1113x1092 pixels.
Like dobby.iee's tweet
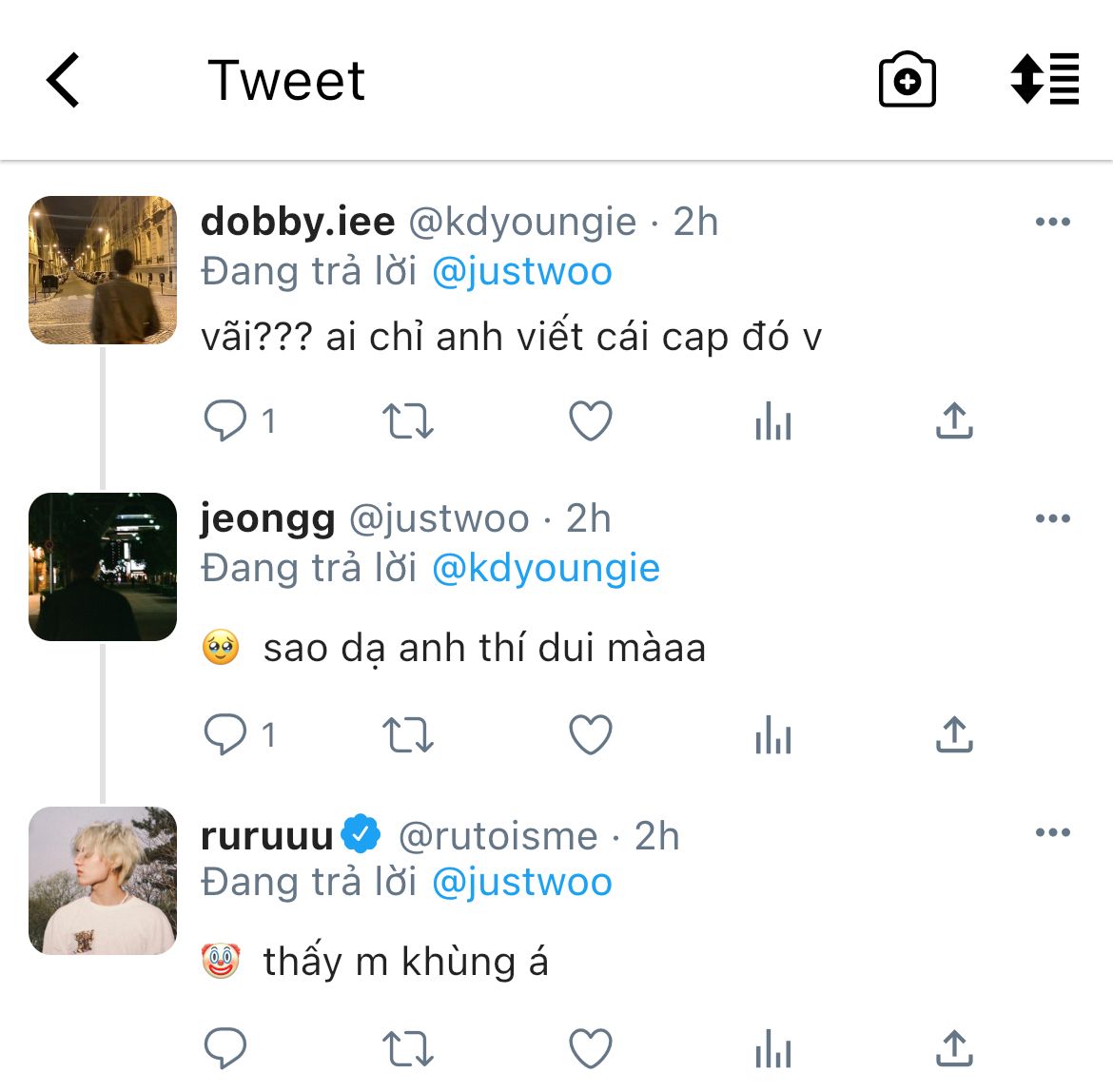590,420
